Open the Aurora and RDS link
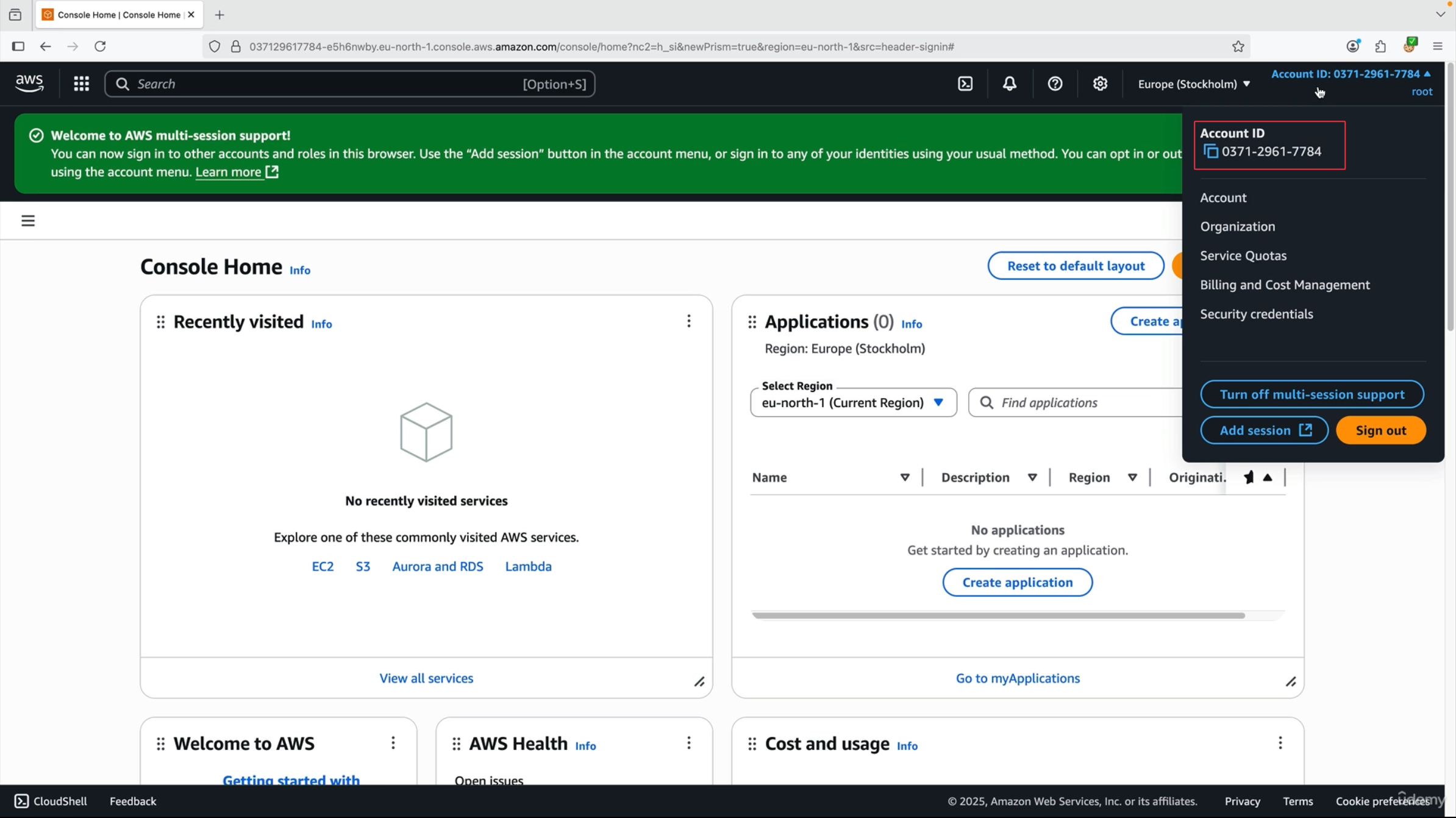The width and height of the screenshot is (1456, 818). [437, 566]
